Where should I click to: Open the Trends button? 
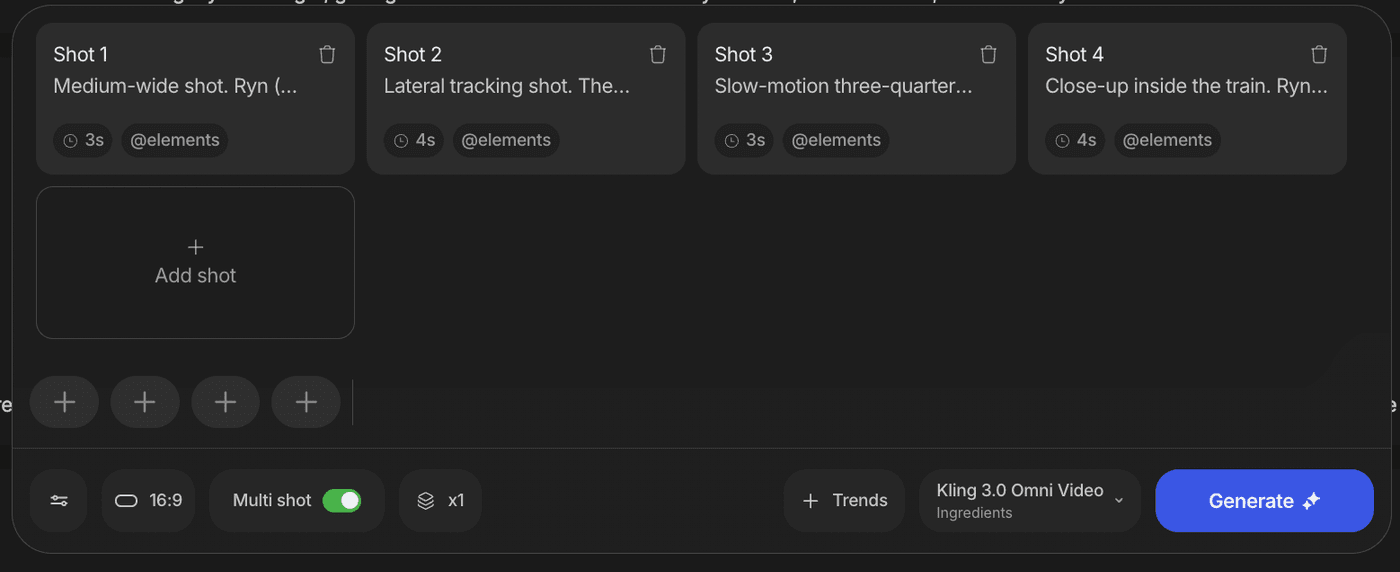846,501
